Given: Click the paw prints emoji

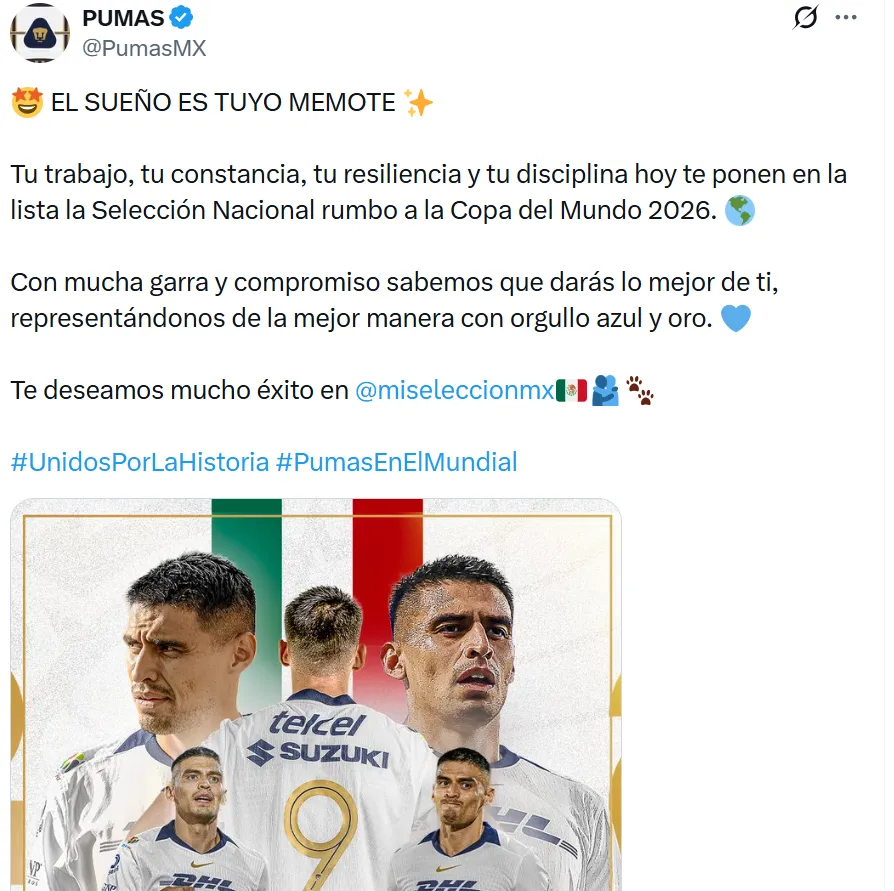Looking at the screenshot, I should click(x=640, y=390).
